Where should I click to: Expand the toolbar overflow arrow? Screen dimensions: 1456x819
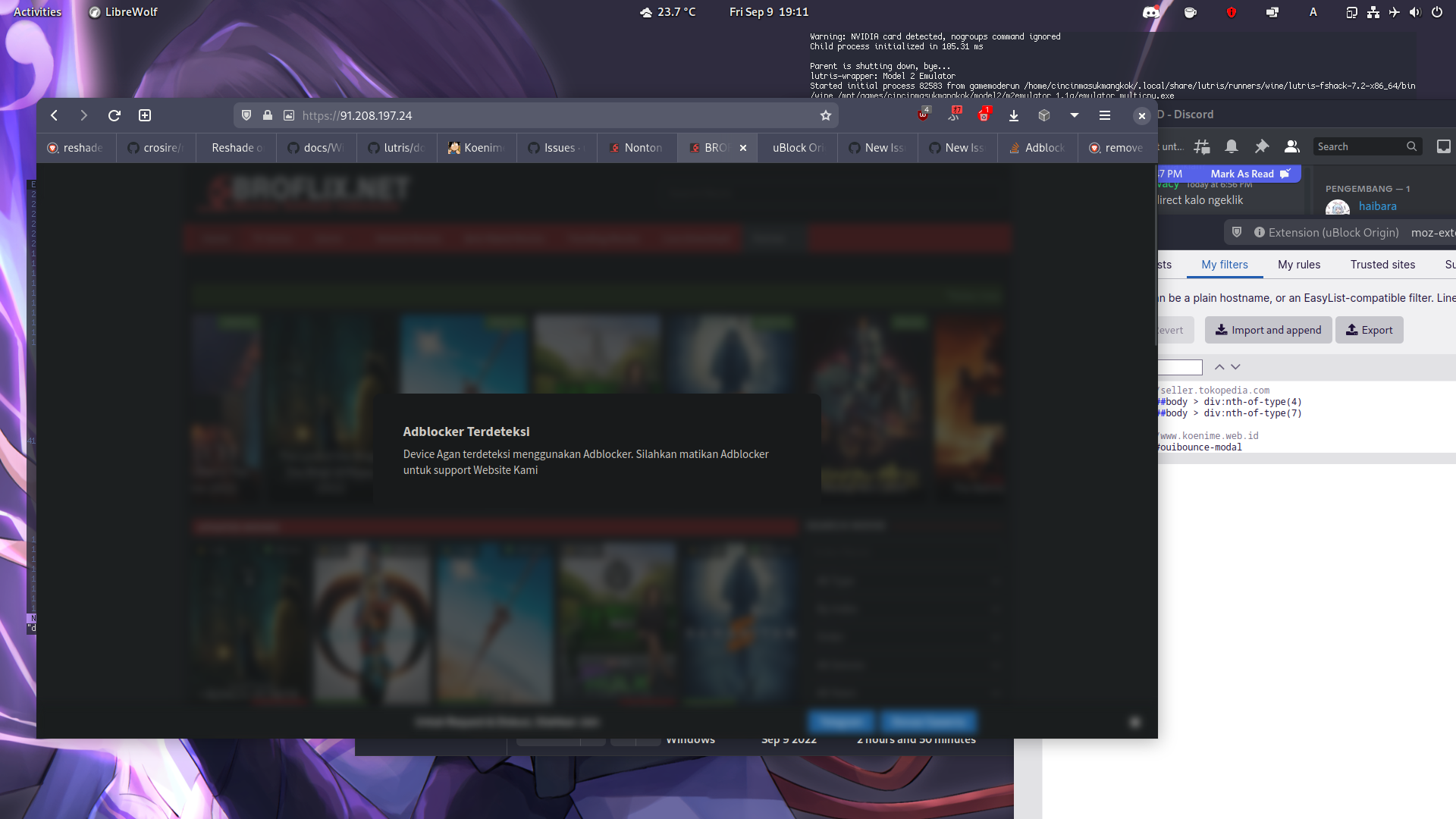click(1075, 115)
